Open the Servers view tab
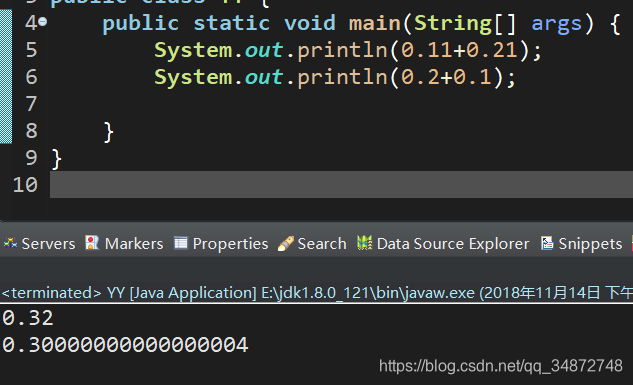Image resolution: width=633 pixels, height=385 pixels. pos(39,244)
